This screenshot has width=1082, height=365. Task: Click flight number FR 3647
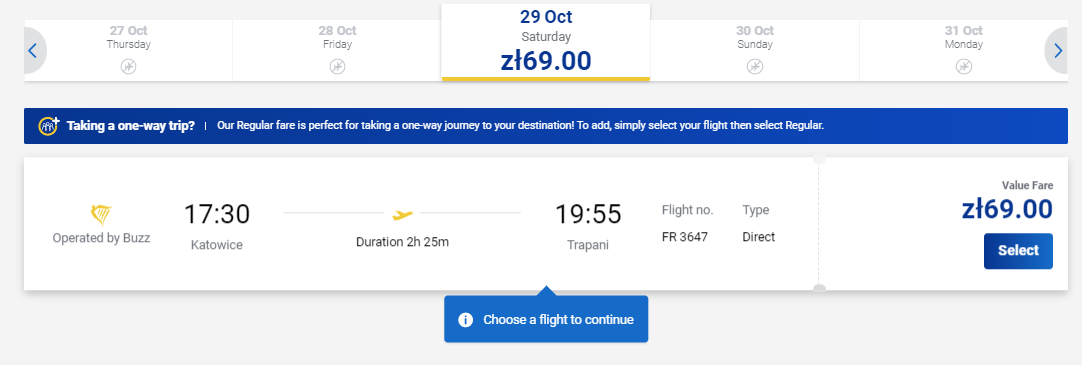[x=685, y=237]
